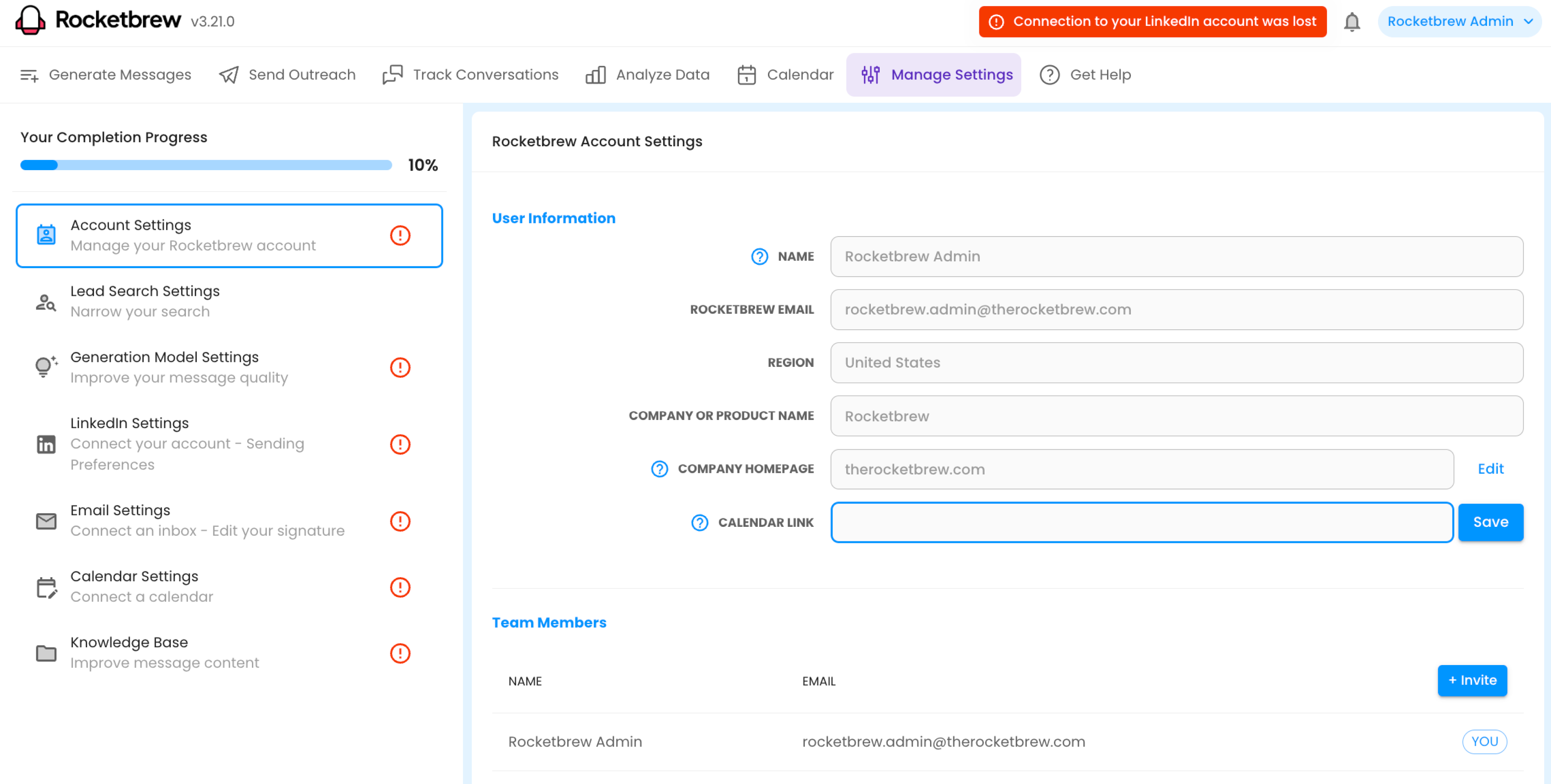
Task: Click the Name input field
Action: (1176, 256)
